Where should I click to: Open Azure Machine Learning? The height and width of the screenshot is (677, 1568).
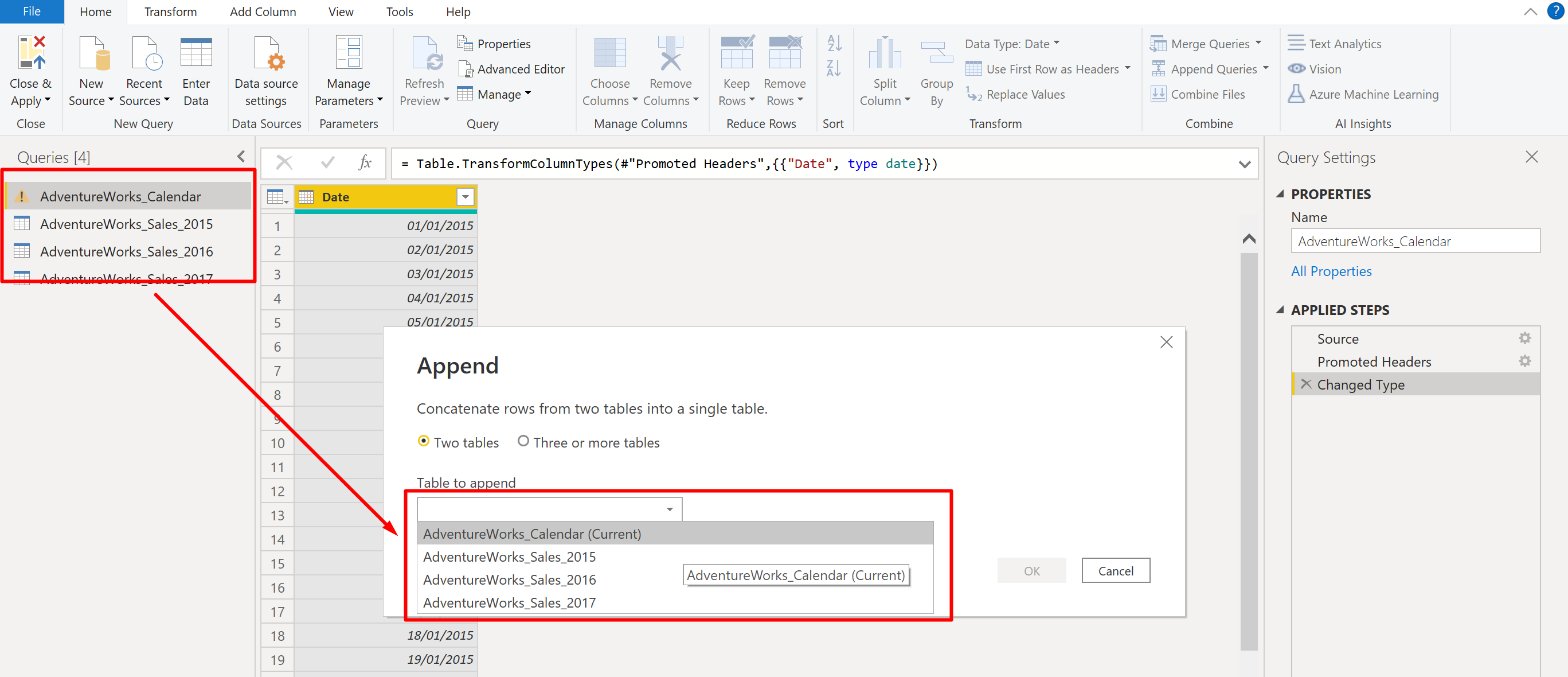pos(1363,94)
